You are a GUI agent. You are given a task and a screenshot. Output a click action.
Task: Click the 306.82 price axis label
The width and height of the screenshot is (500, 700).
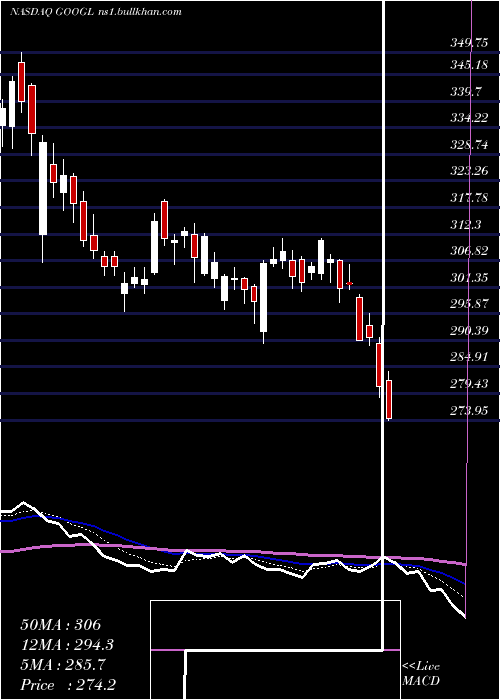click(x=468, y=251)
